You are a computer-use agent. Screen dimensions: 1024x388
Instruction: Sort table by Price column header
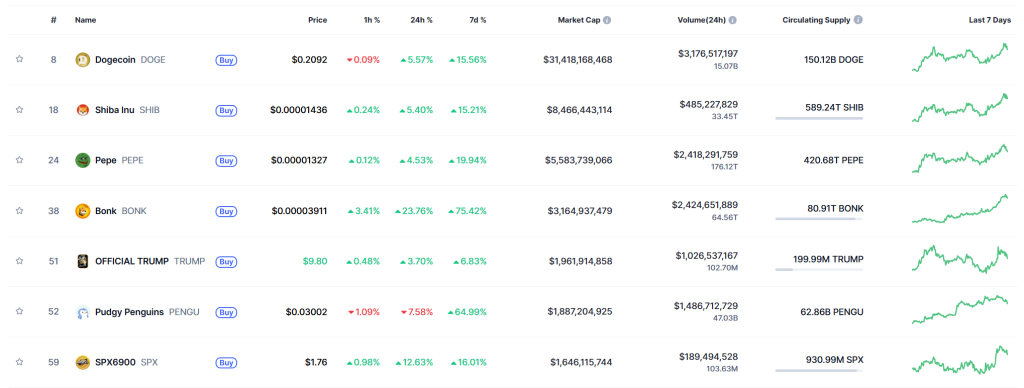(x=317, y=20)
